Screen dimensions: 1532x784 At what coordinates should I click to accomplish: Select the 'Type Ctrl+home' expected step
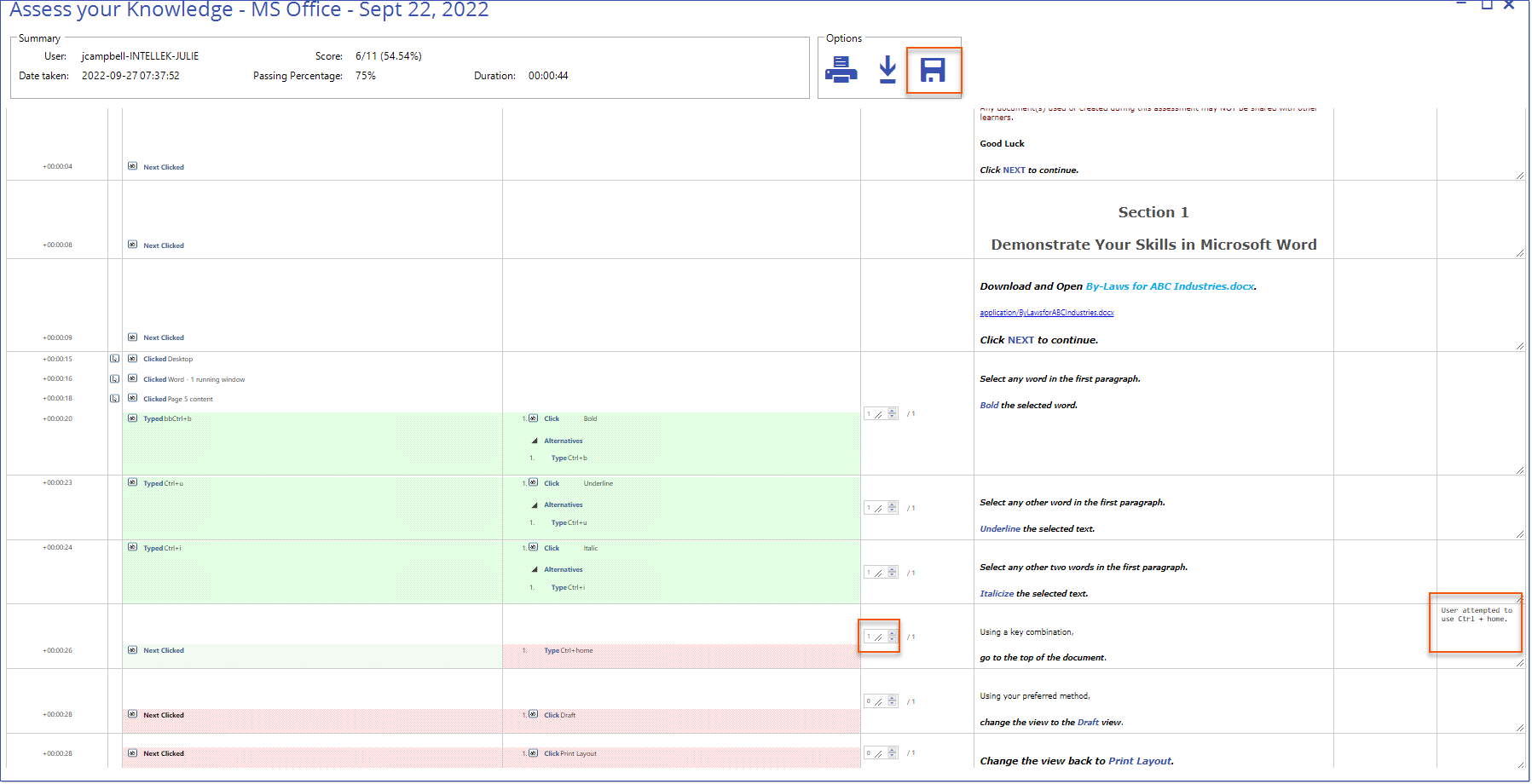click(569, 651)
